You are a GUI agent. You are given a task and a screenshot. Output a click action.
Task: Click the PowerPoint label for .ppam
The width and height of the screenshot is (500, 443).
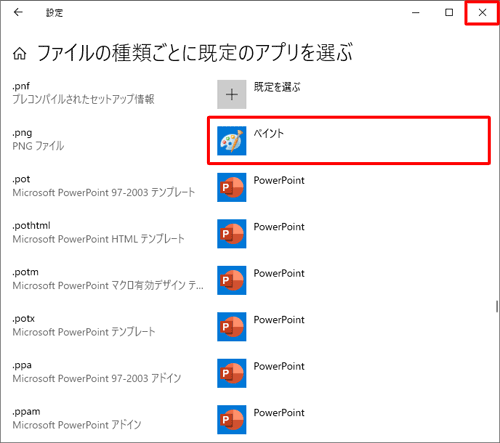(279, 413)
